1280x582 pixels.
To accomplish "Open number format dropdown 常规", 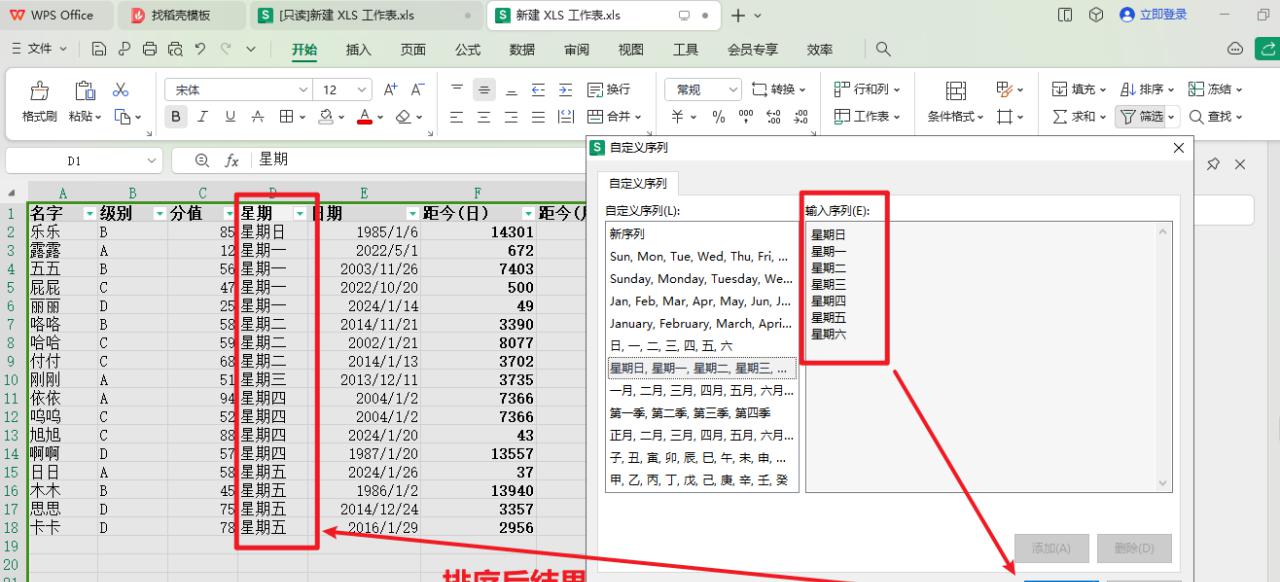I will pos(733,90).
